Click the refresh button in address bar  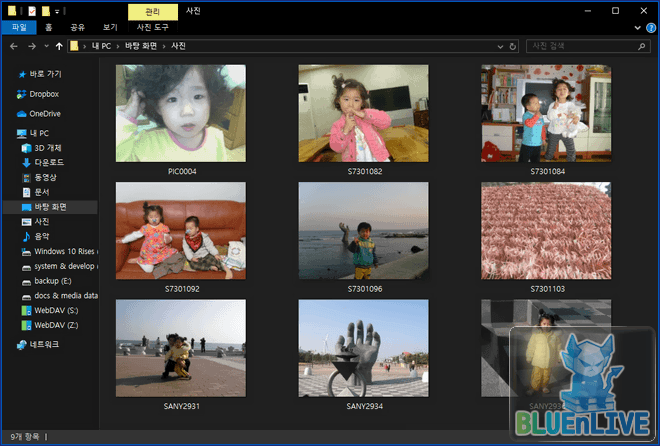[513, 46]
